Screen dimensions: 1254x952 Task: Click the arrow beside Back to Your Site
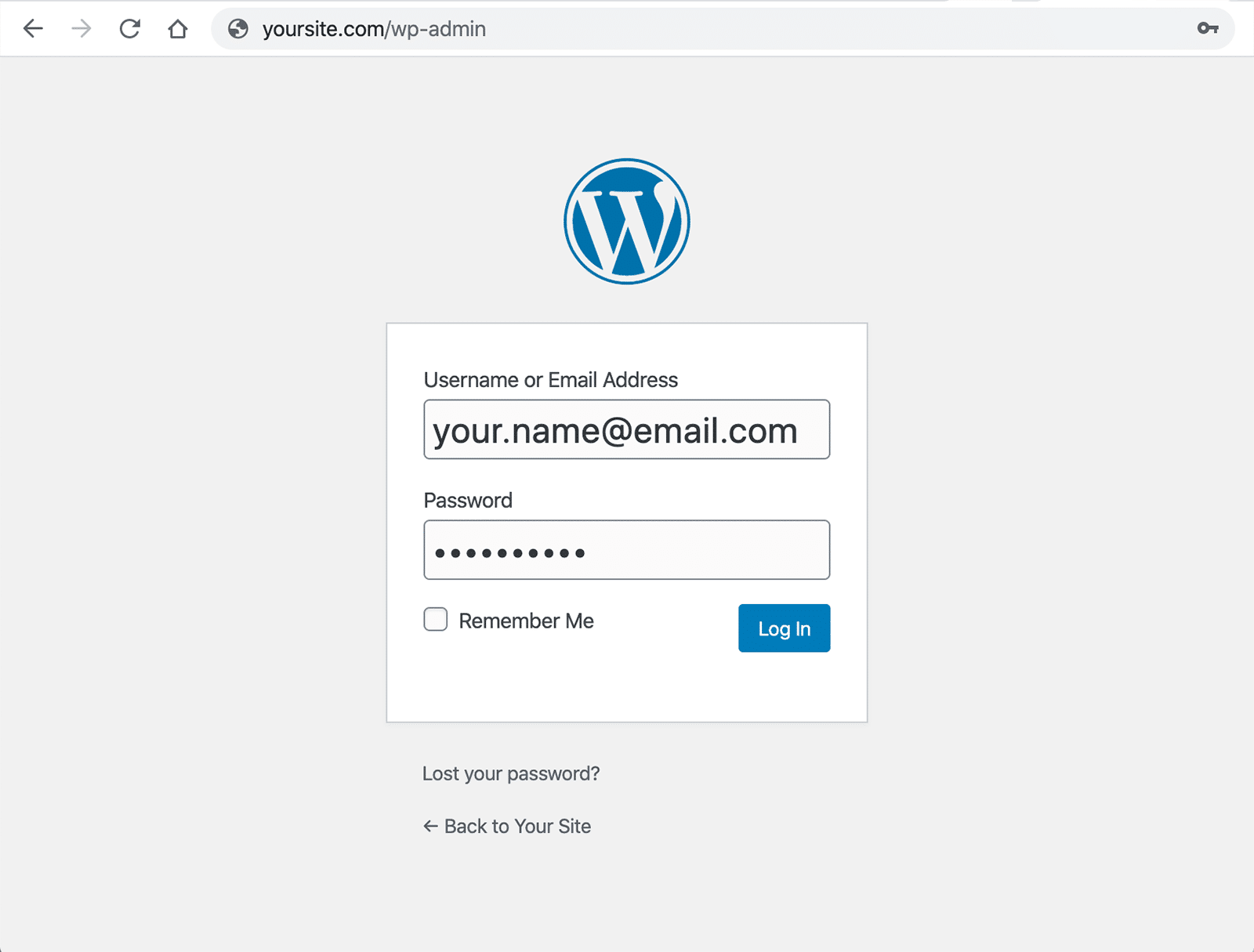430,826
